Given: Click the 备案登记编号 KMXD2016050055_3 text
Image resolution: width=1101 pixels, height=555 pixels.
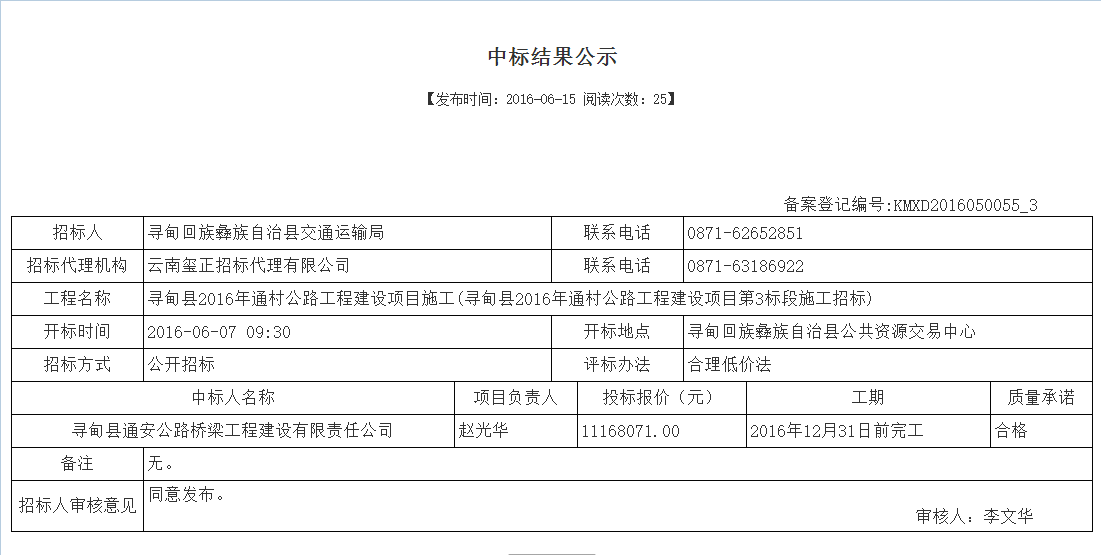Looking at the screenshot, I should click(910, 205).
